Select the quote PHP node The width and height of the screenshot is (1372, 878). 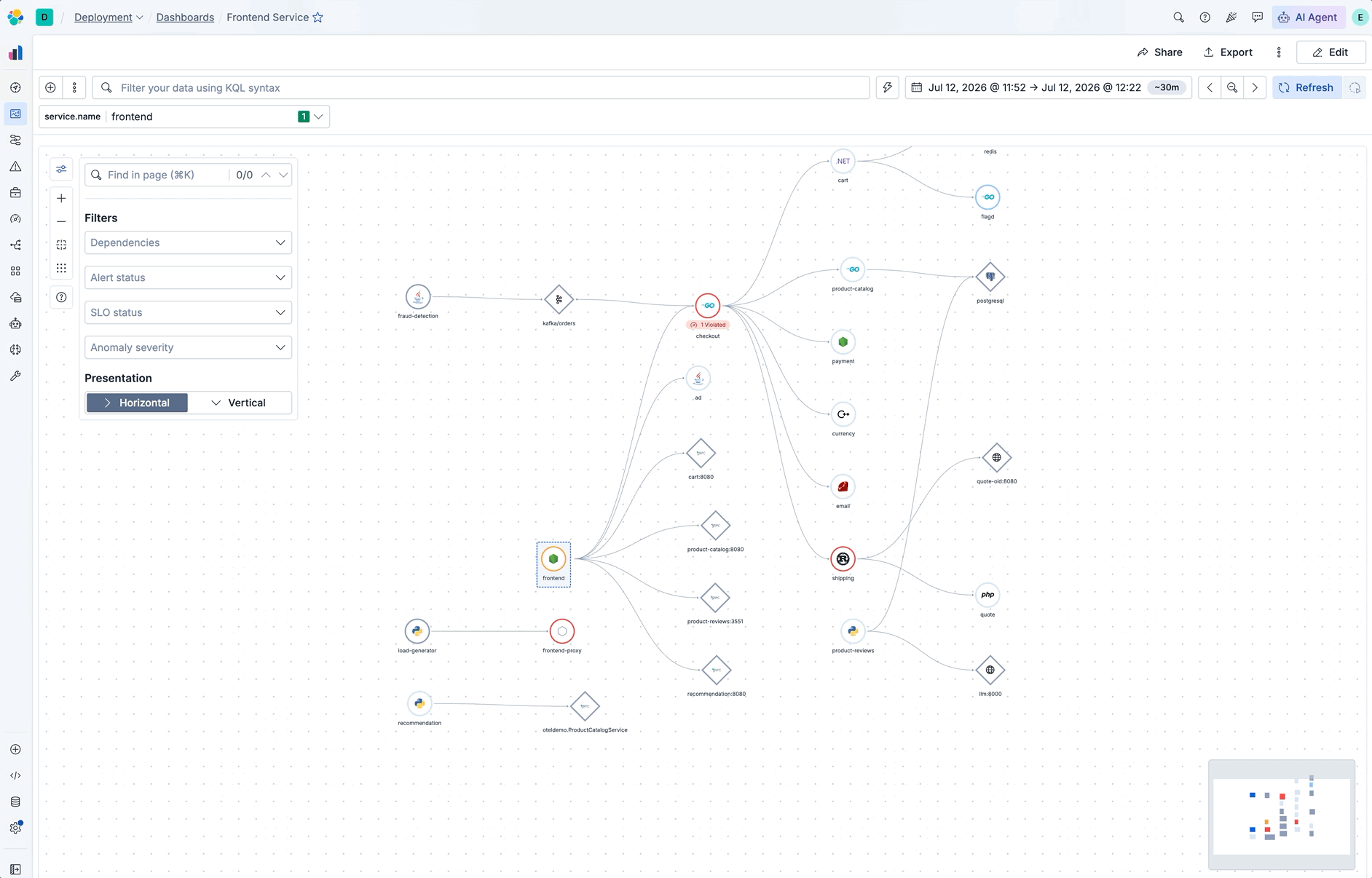[987, 595]
